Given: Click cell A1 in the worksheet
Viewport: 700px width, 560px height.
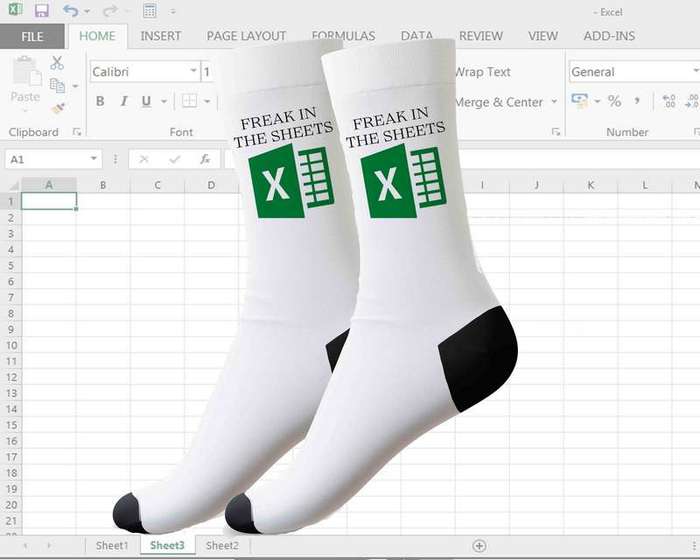Looking at the screenshot, I should (49, 201).
